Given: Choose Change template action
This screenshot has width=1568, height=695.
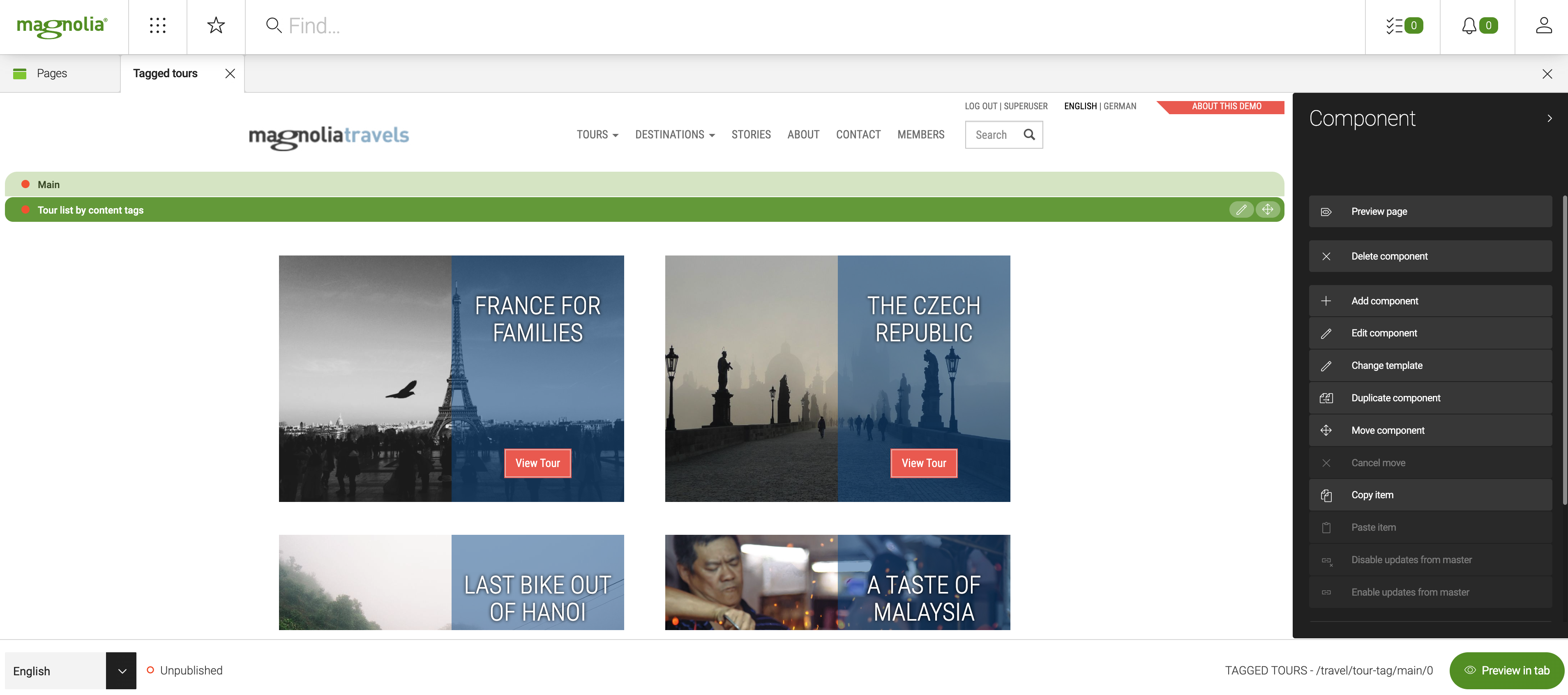Looking at the screenshot, I should tap(1430, 365).
